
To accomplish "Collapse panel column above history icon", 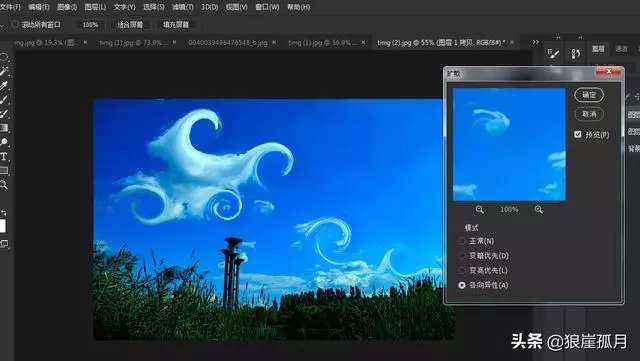I will [580, 38].
